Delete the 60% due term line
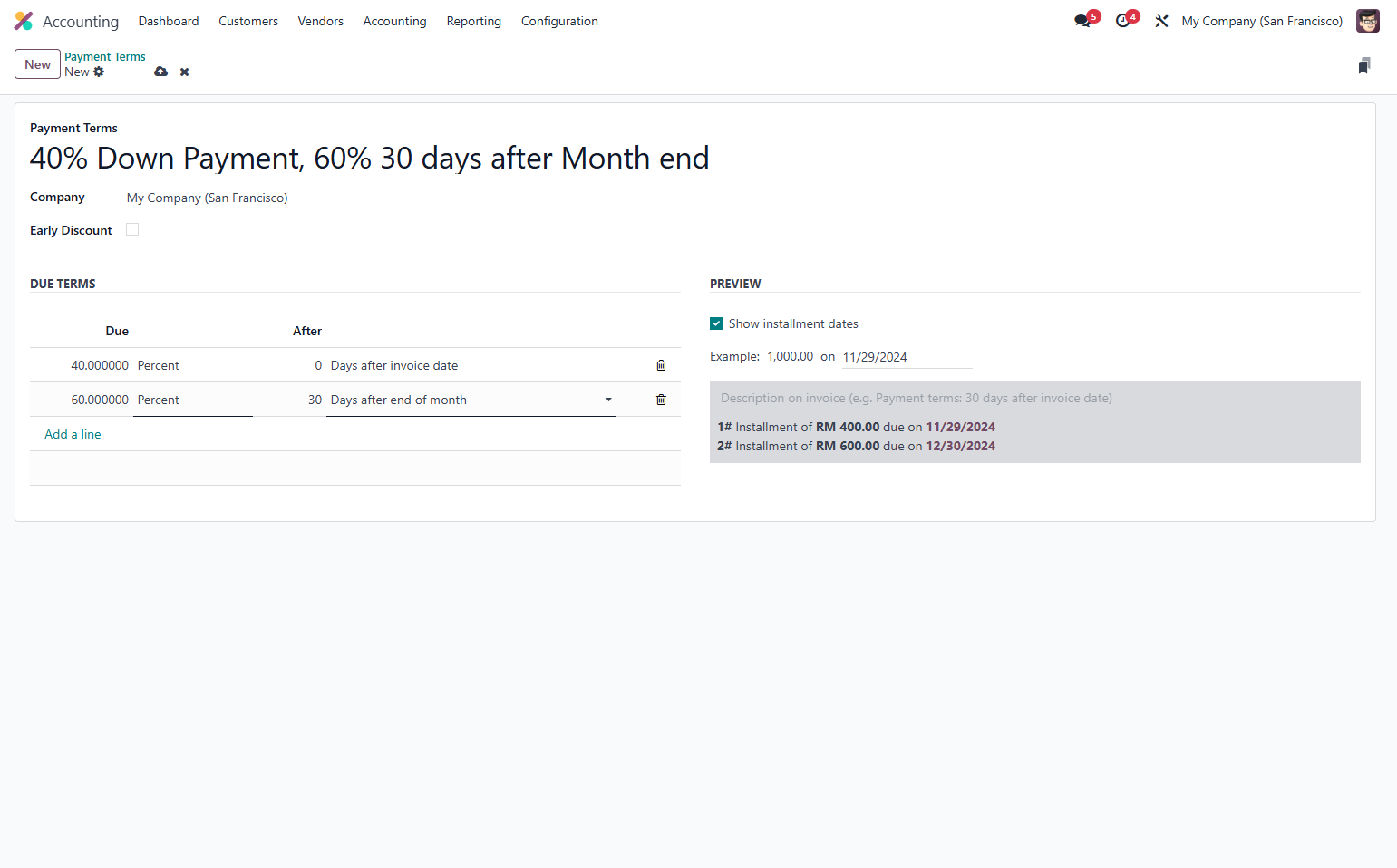The image size is (1397, 868). click(661, 400)
